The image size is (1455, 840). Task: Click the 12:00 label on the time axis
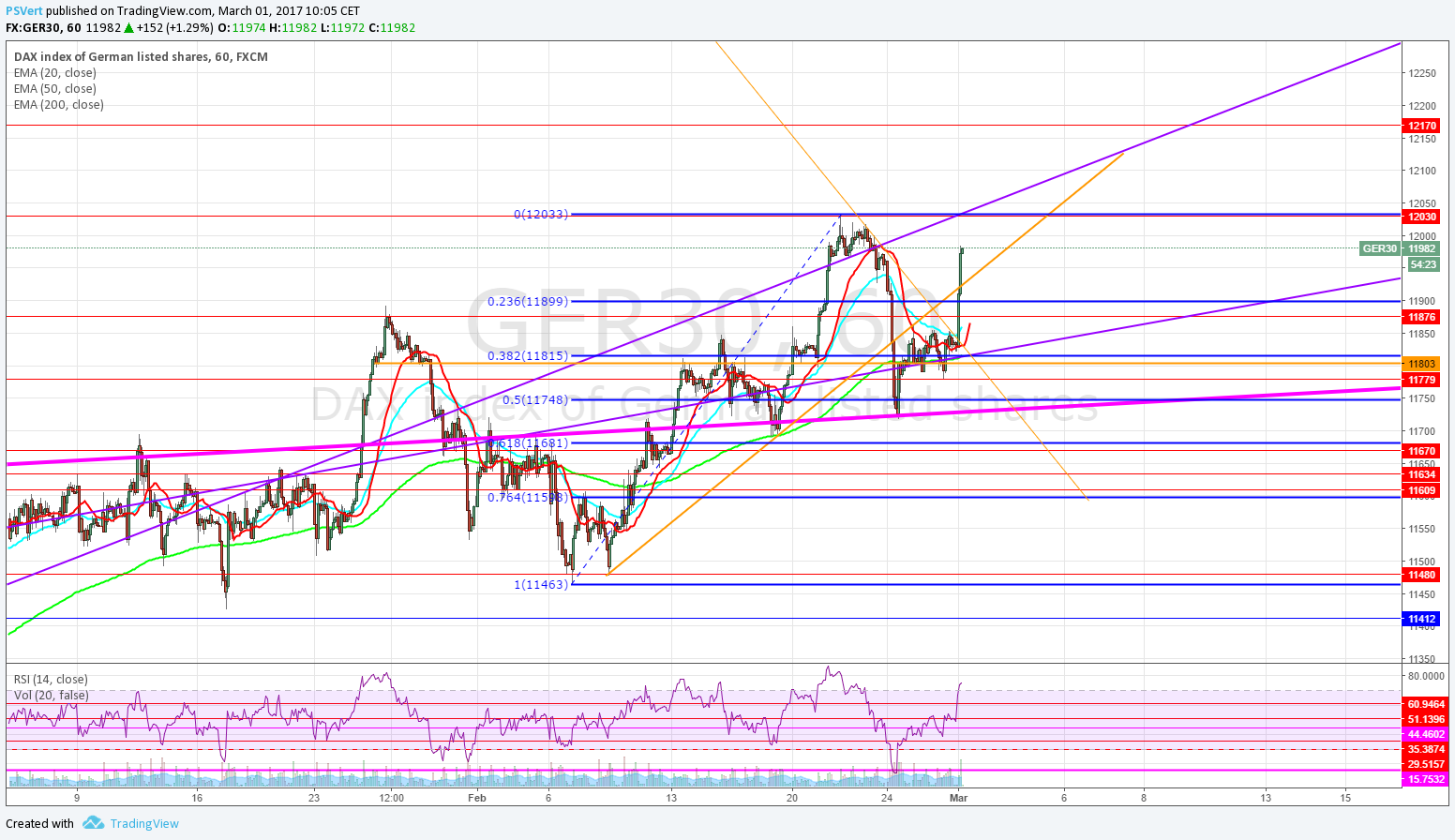tap(392, 798)
